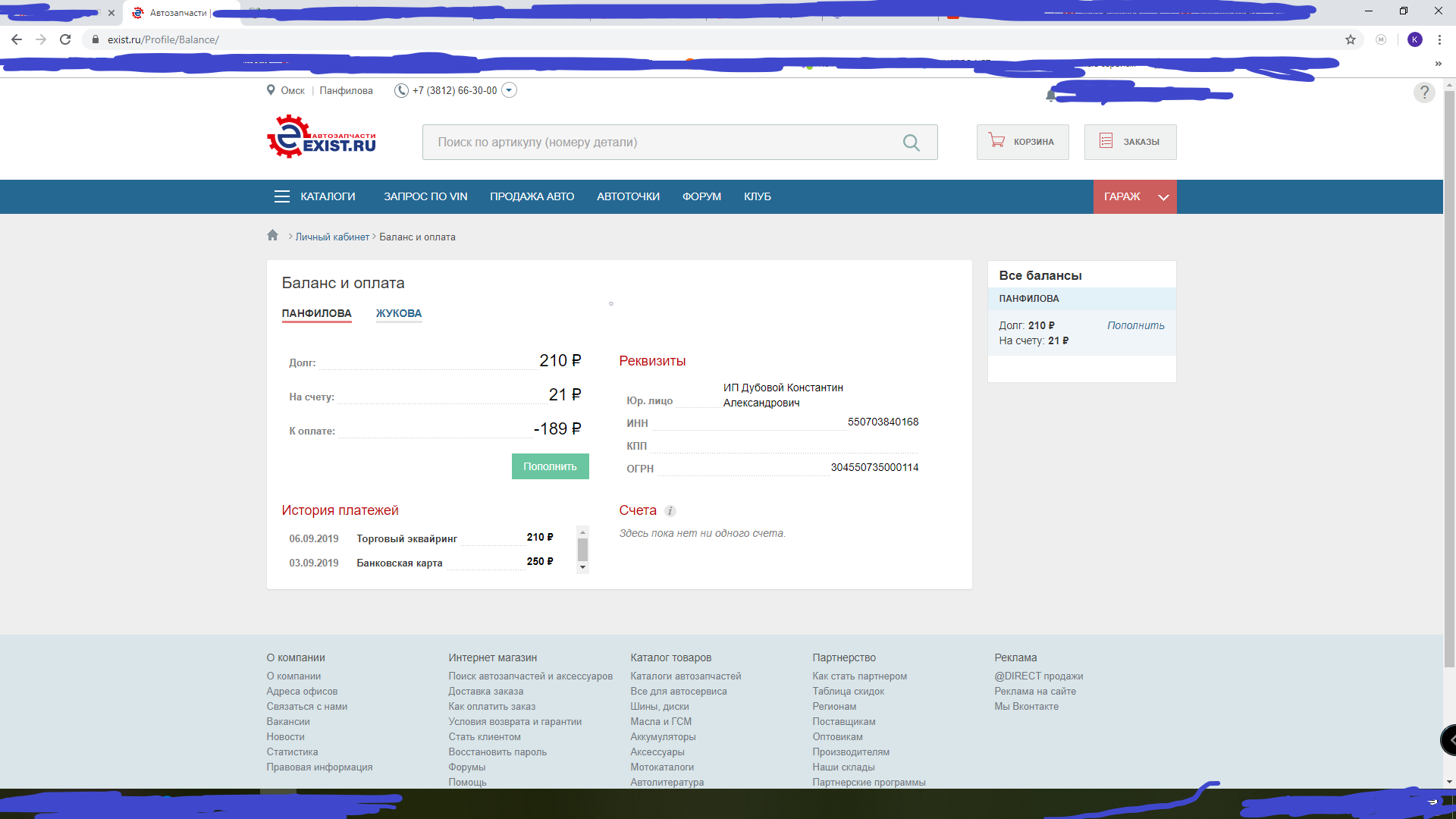Reload the page with refresh icon

point(65,39)
